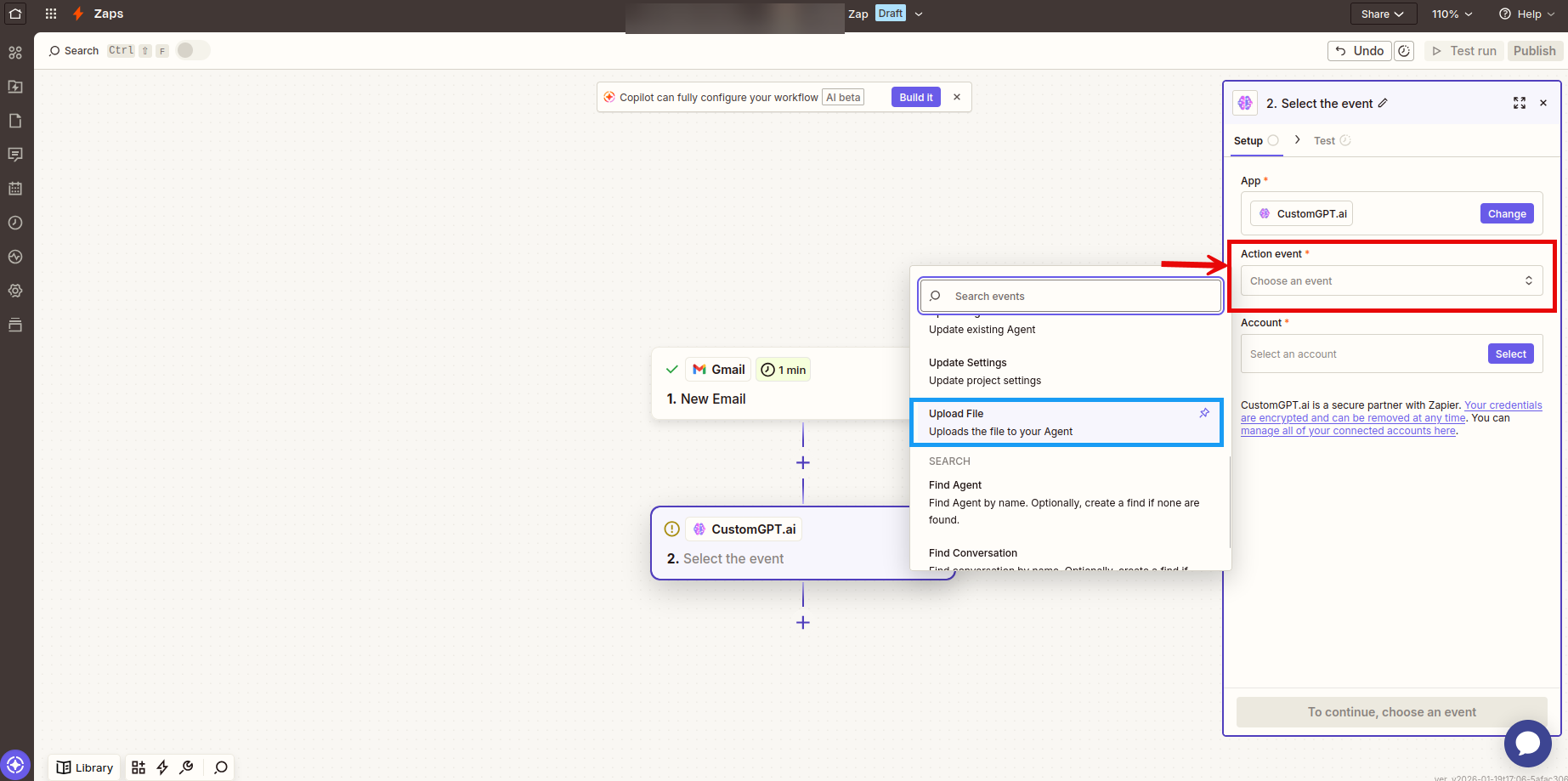Click the lightning bolt in bottom toolbar
Screen dimensions: 1568x781
coord(162,767)
